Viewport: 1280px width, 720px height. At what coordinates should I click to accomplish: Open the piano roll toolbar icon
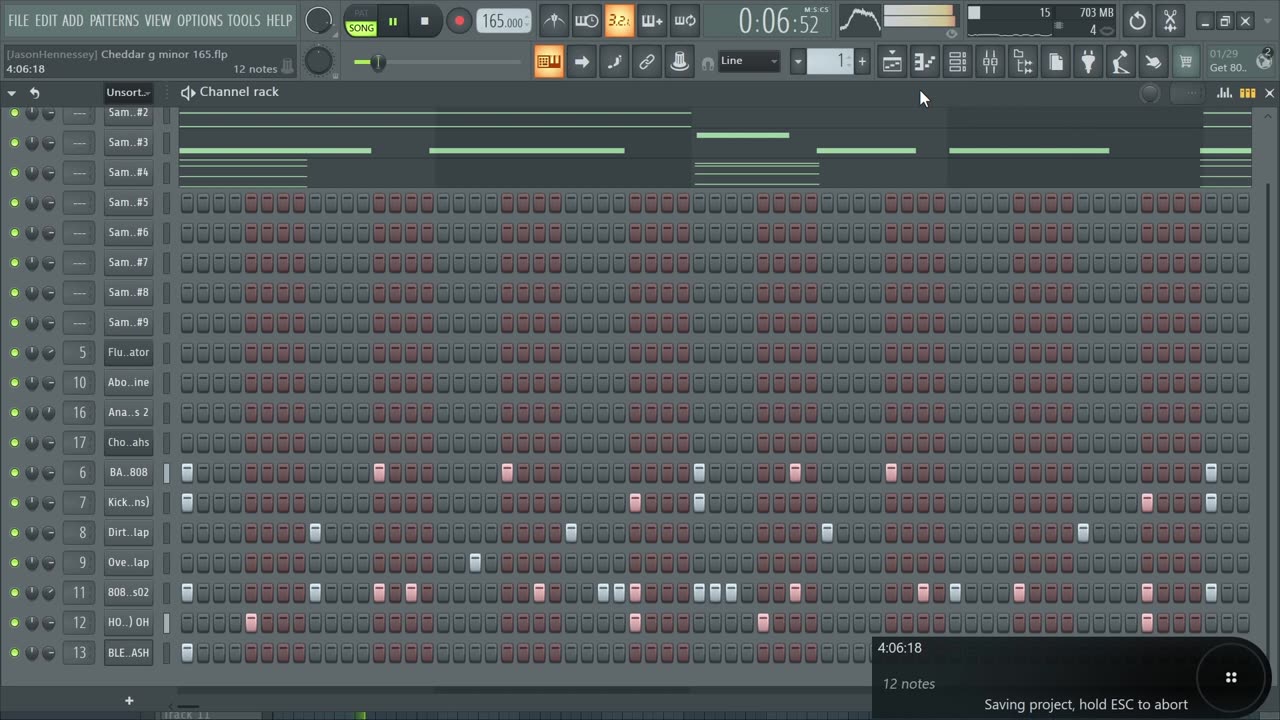tap(925, 62)
